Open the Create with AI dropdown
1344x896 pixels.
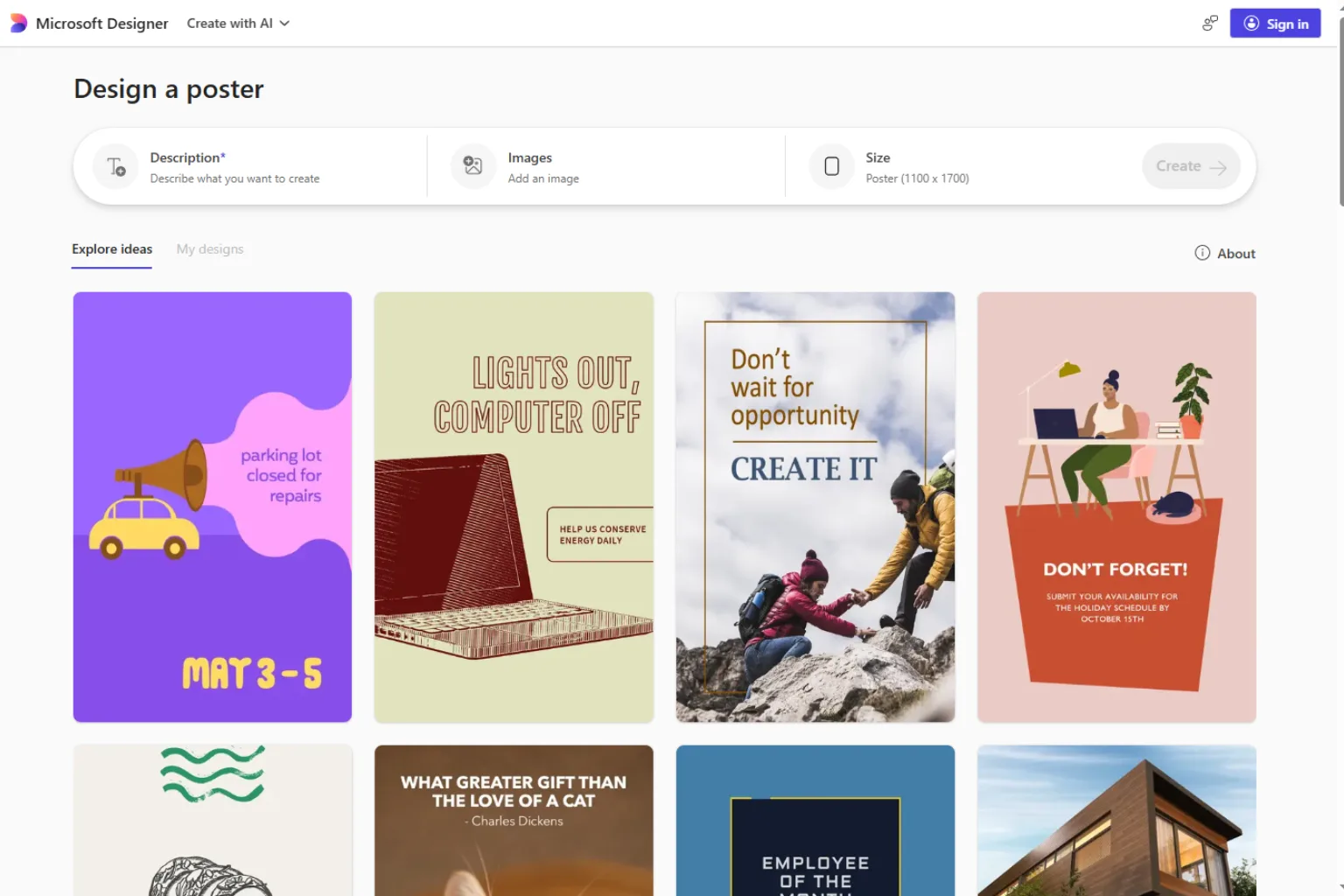click(x=238, y=24)
